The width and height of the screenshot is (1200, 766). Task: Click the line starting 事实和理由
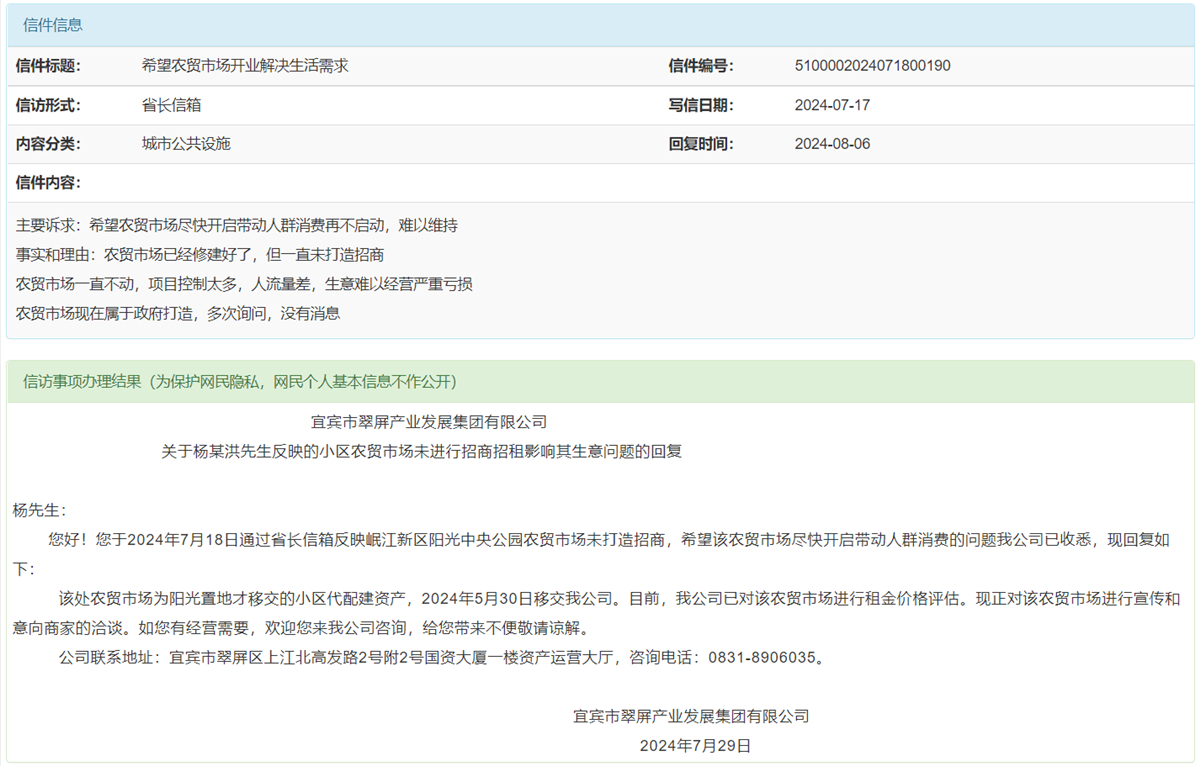[200, 255]
